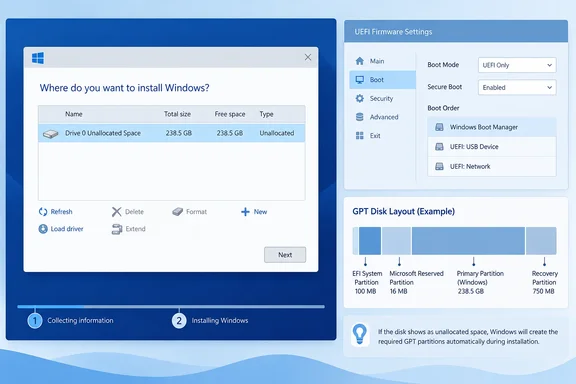
Task: Click the UEFI Firmware Settings title
Action: 393,32
